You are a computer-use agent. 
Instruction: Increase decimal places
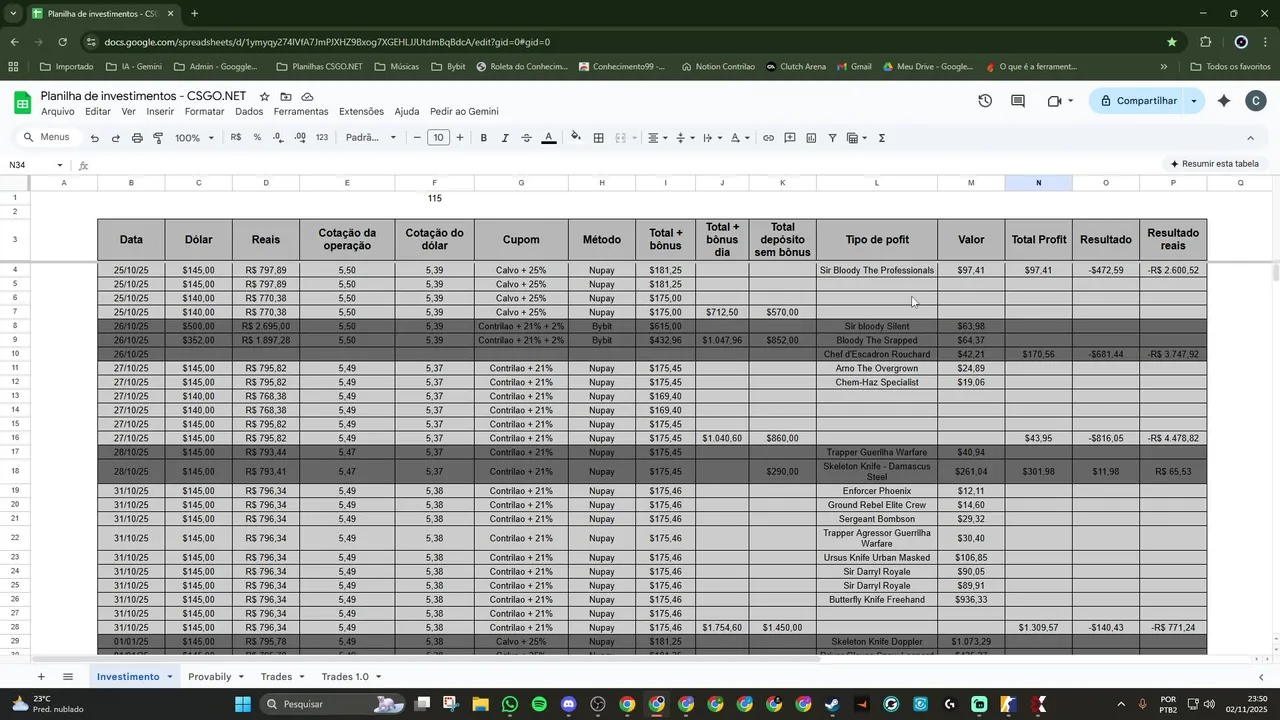[301, 138]
